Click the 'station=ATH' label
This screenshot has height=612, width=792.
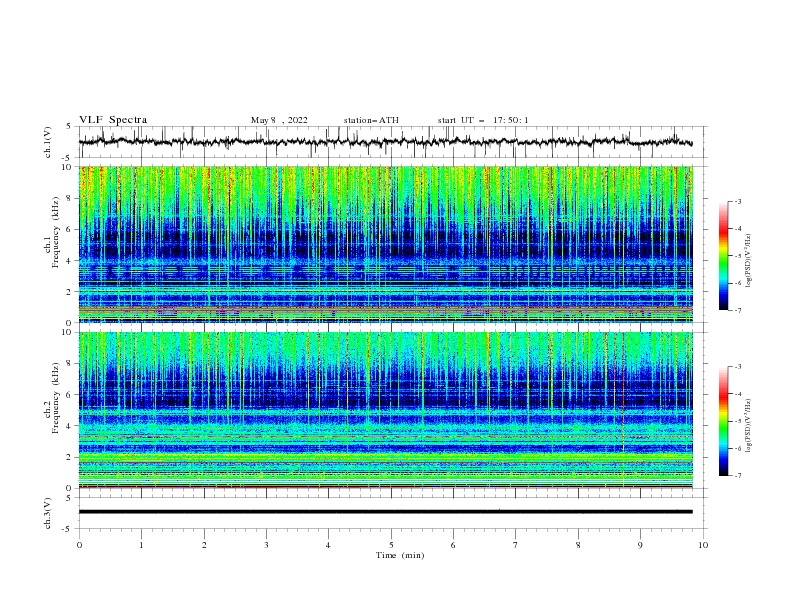pyautogui.click(x=371, y=120)
